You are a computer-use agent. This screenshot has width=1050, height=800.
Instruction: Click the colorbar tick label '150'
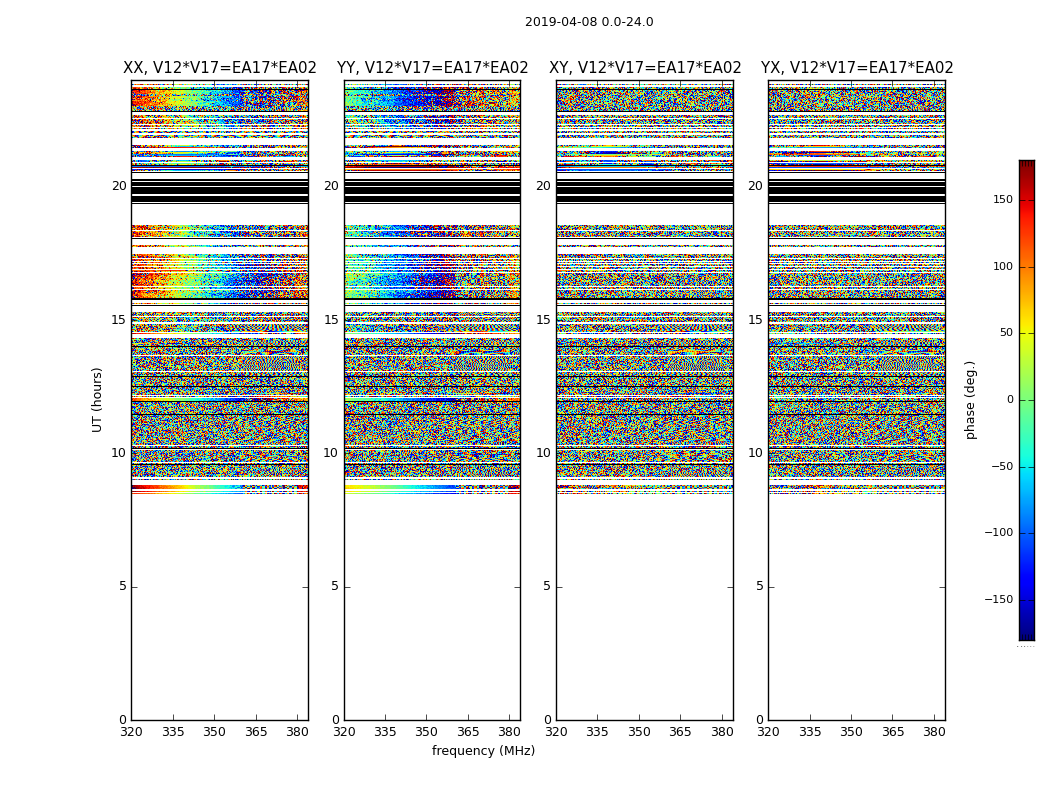1003,199
